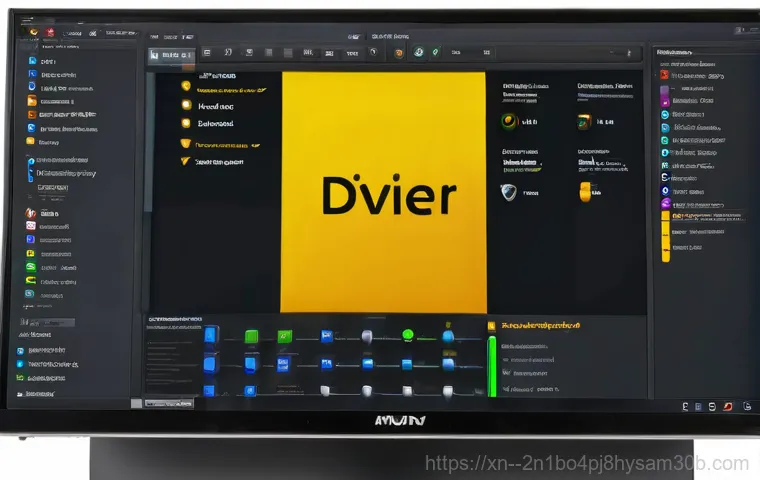Expand the second yellow triangle item in center list
This screenshot has height=480, width=760.
[x=185, y=161]
